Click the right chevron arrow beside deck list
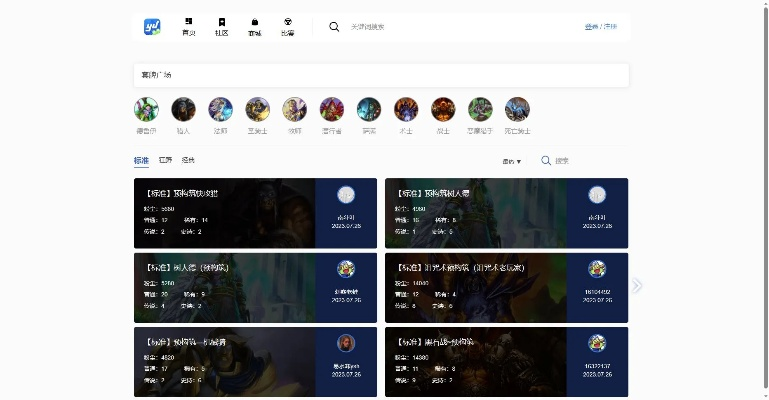This screenshot has height=400, width=769. pos(636,286)
